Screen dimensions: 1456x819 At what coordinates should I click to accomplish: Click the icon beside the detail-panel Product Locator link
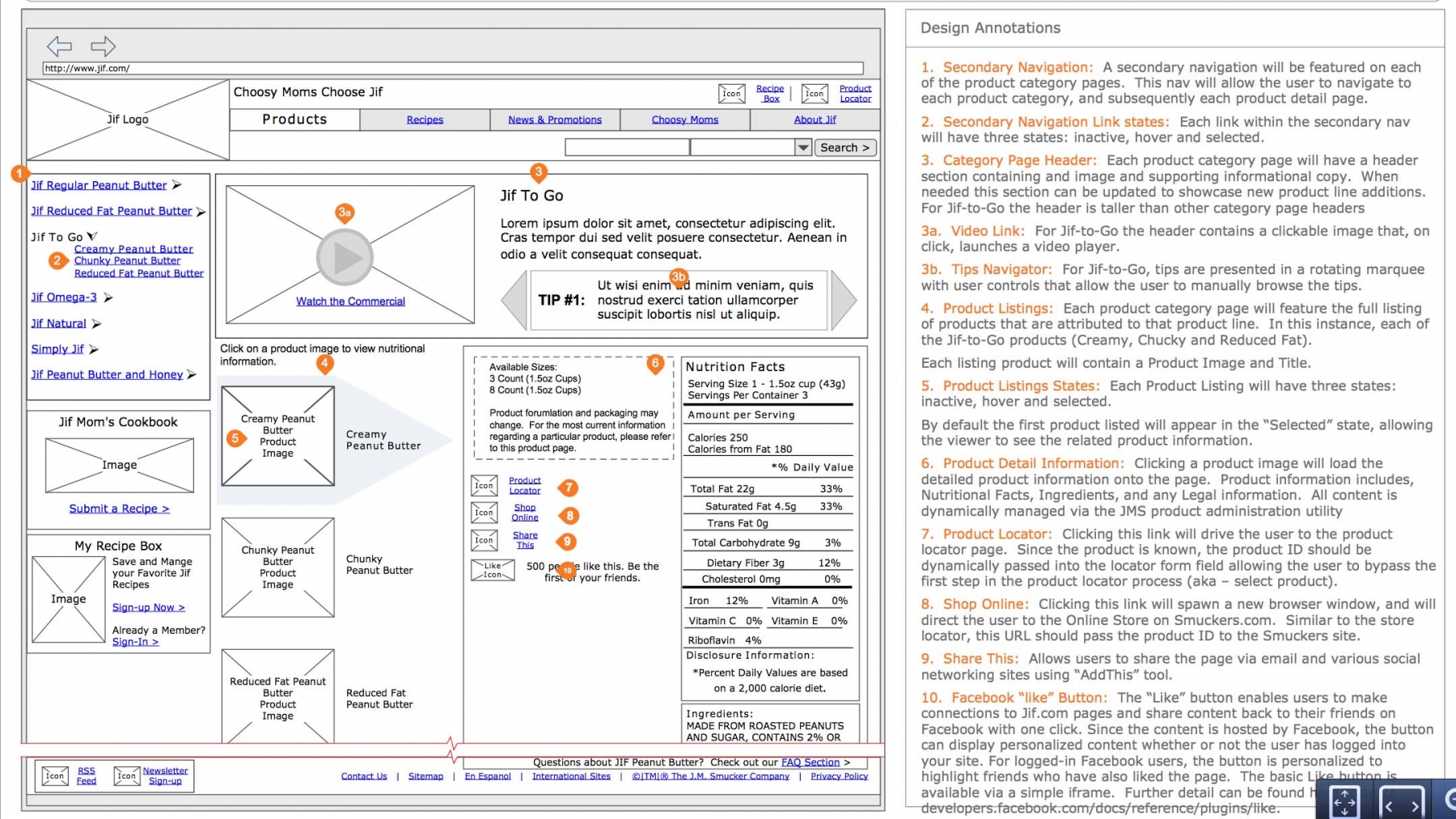tap(484, 485)
